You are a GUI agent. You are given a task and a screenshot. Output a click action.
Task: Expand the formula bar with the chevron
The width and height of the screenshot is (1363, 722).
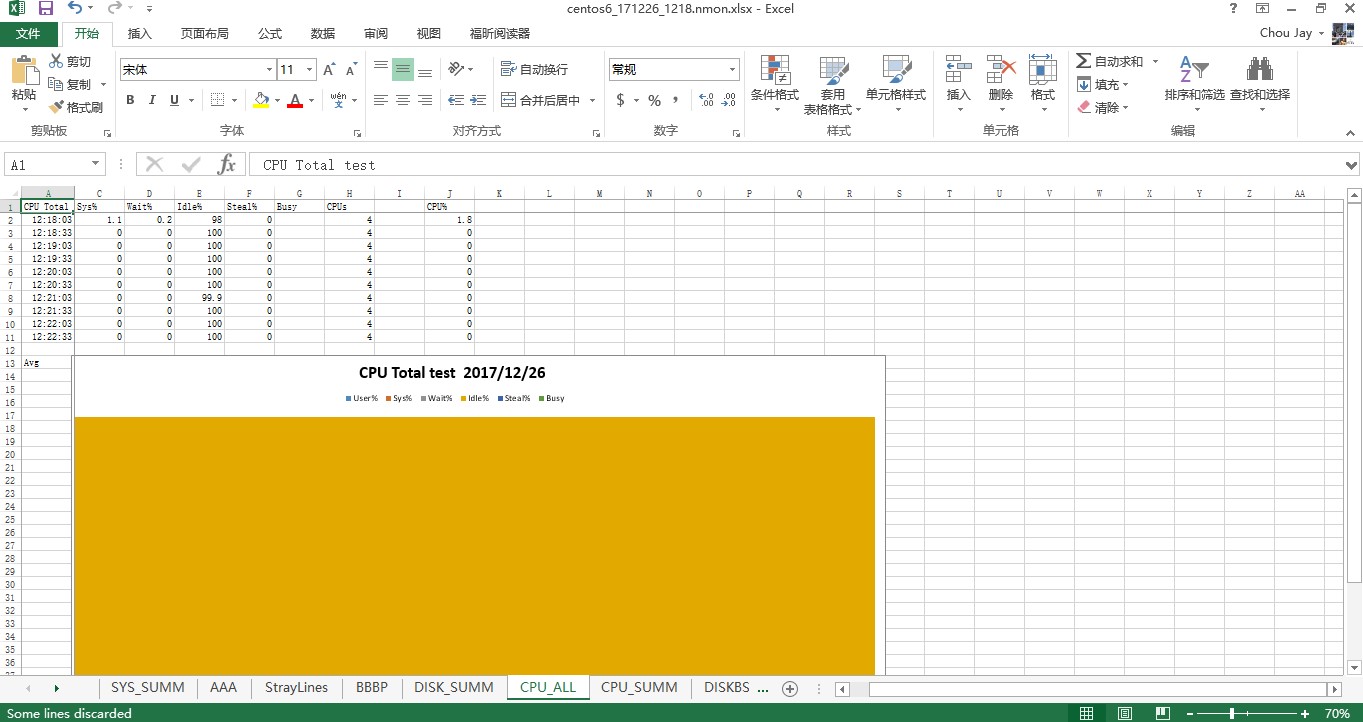(x=1352, y=165)
